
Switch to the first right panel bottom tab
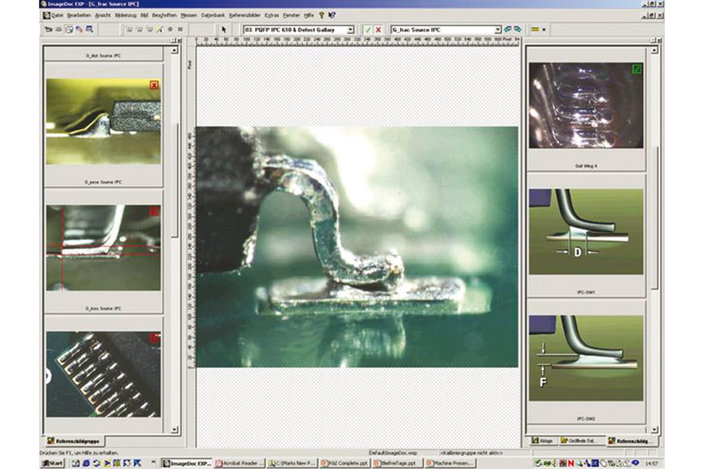tap(542, 441)
